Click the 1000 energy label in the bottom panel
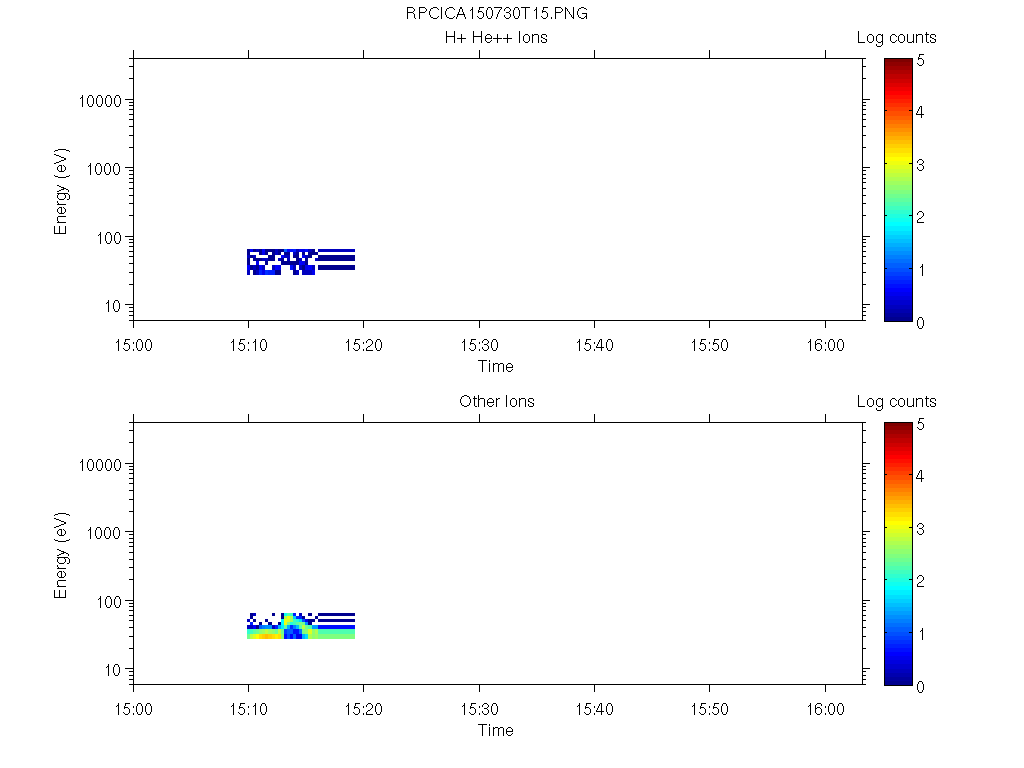 [104, 533]
